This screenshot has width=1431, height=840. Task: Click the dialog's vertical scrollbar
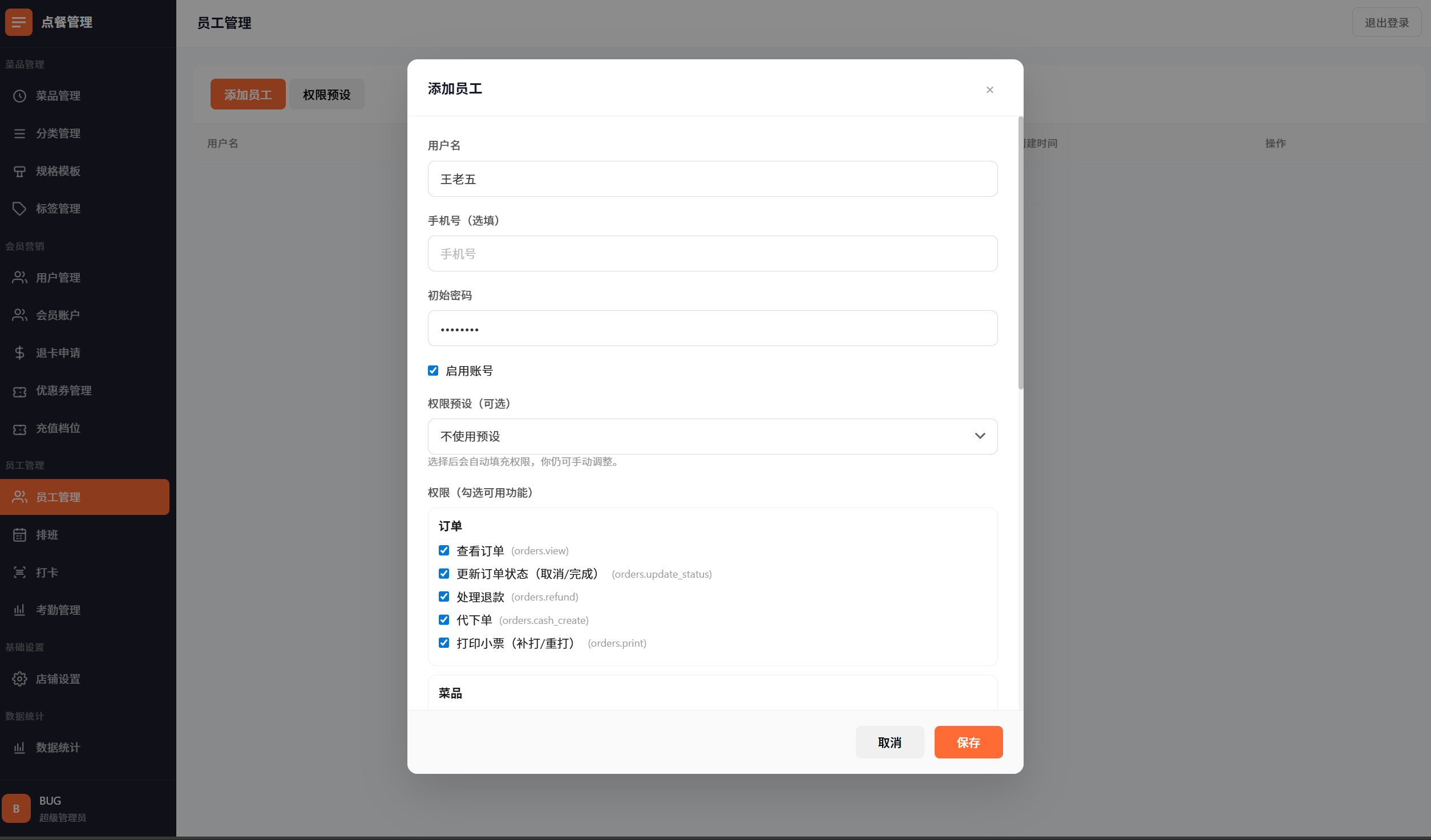(1020, 254)
